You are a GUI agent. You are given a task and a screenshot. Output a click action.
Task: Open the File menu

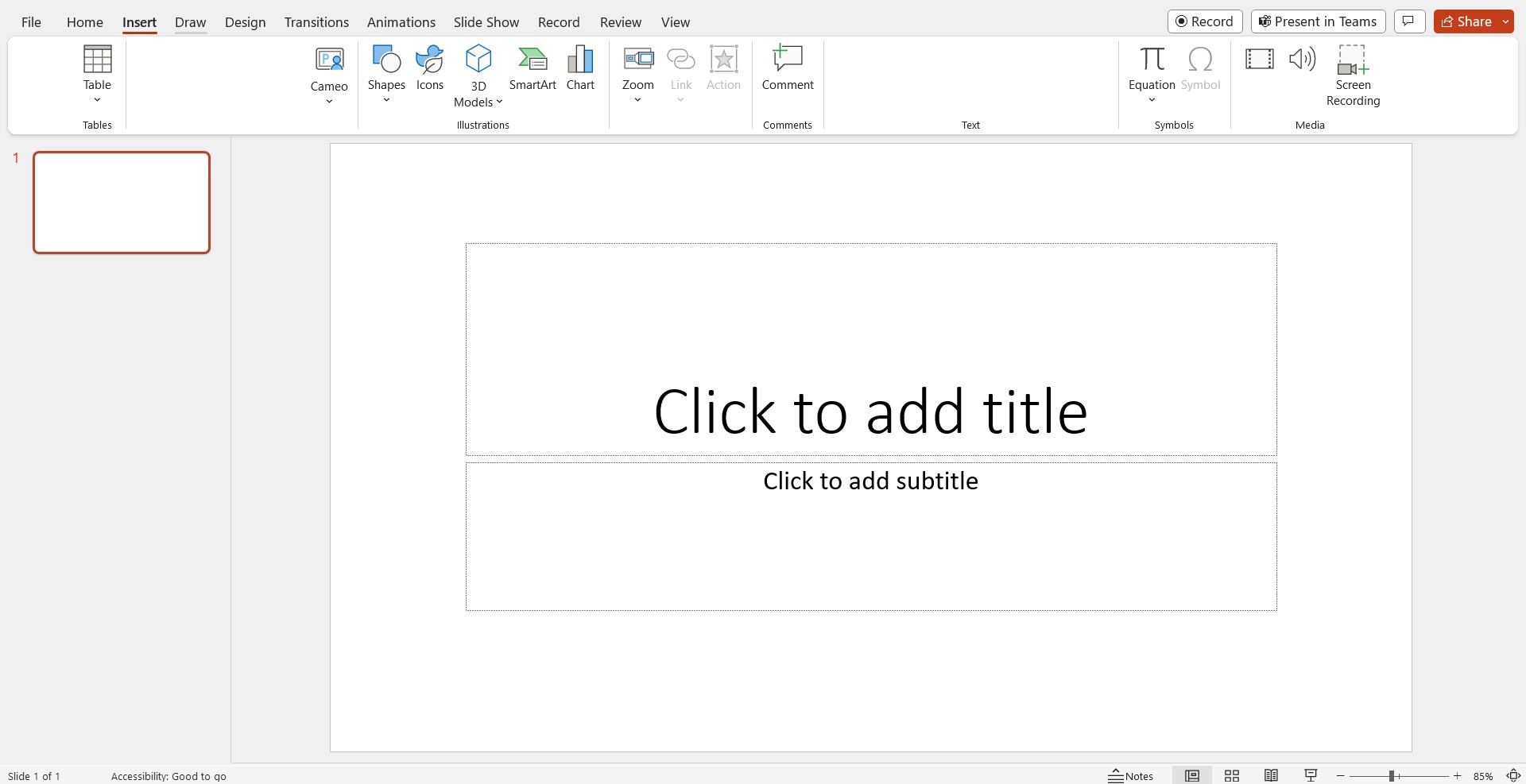pos(31,22)
